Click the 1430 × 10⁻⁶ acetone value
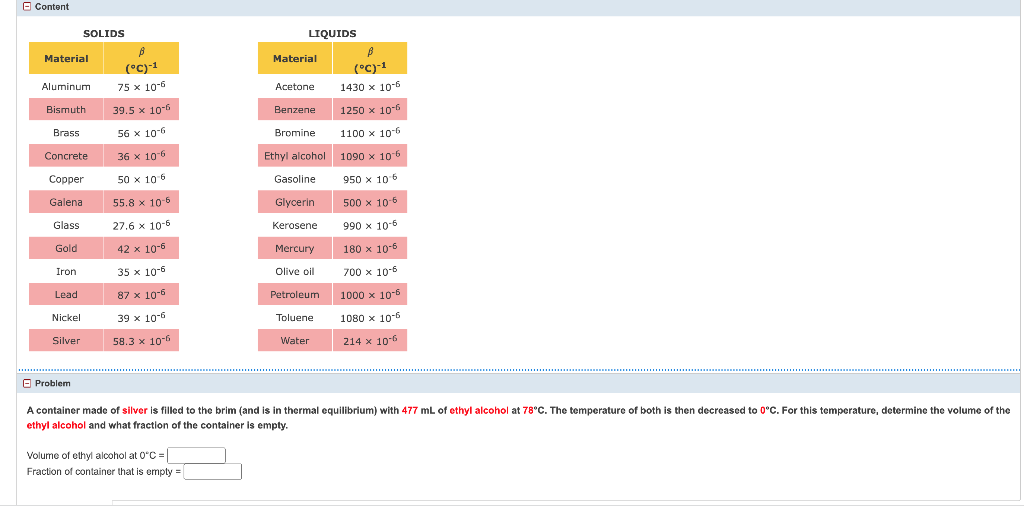The height and width of the screenshot is (509, 1024). (x=370, y=87)
